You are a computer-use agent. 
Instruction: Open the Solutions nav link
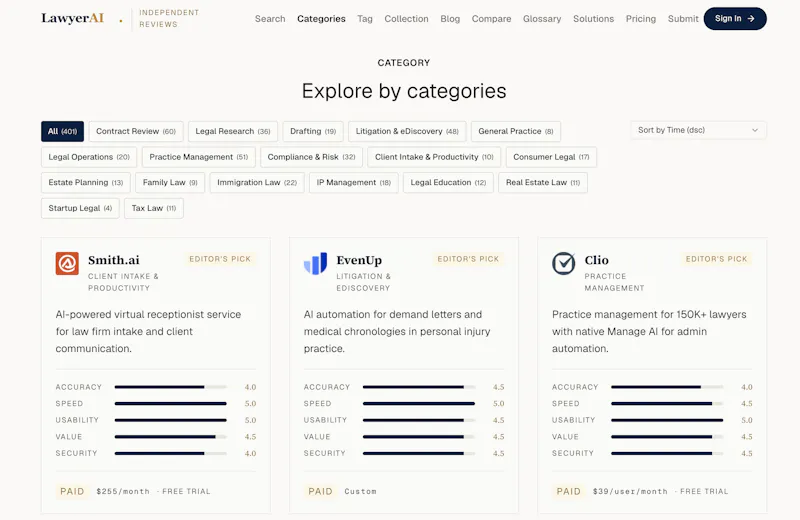point(593,18)
